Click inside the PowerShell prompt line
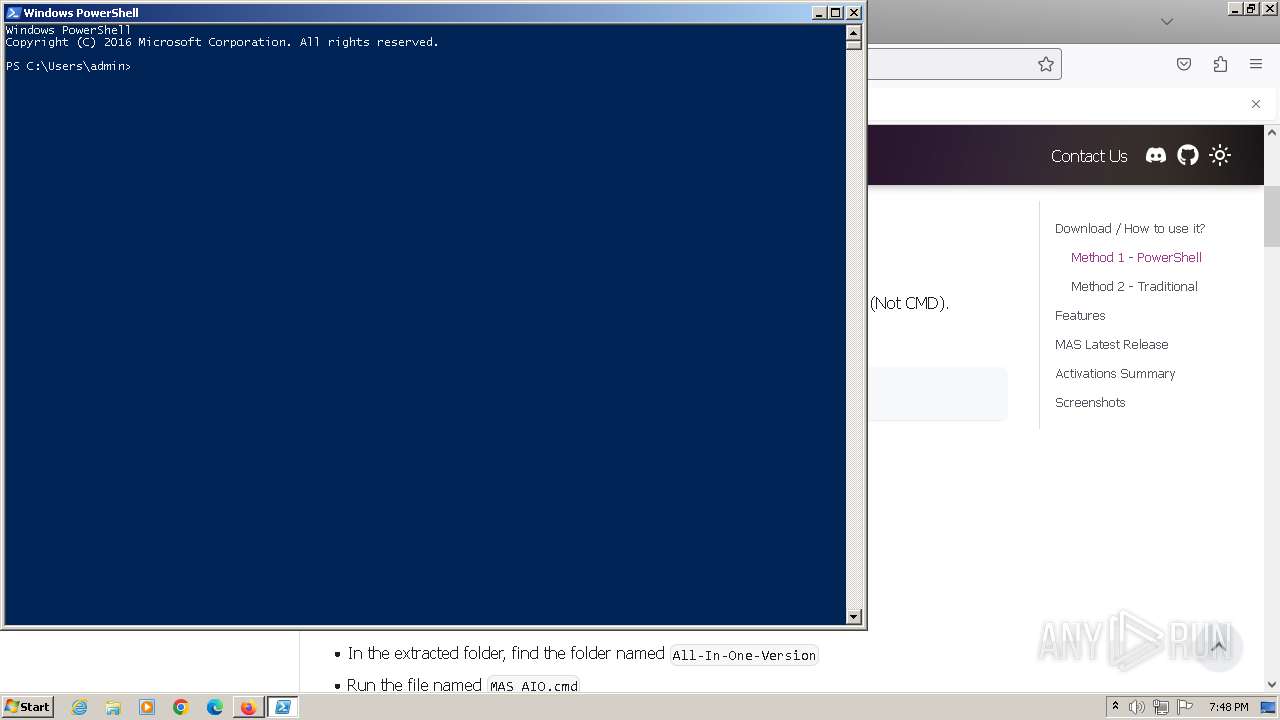This screenshot has width=1280, height=720. [68, 66]
